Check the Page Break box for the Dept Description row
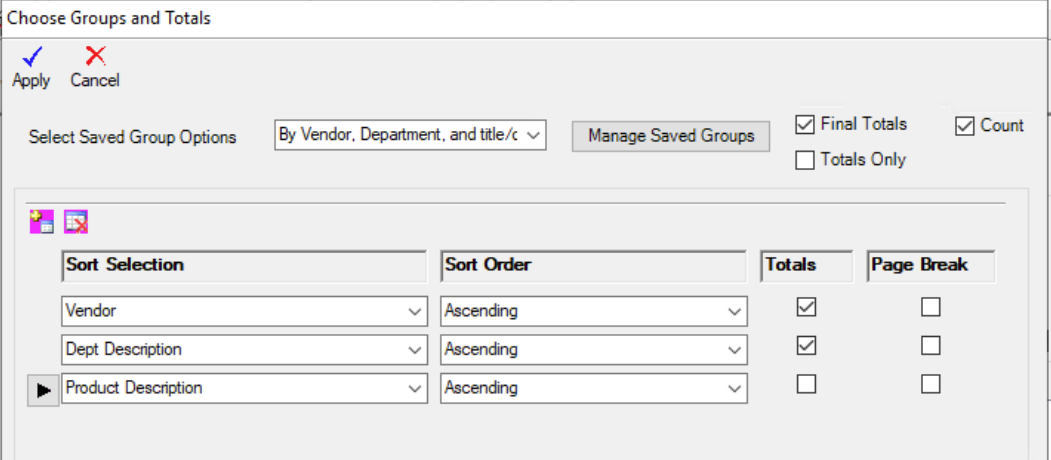The height and width of the screenshot is (460, 1051). tap(930, 345)
